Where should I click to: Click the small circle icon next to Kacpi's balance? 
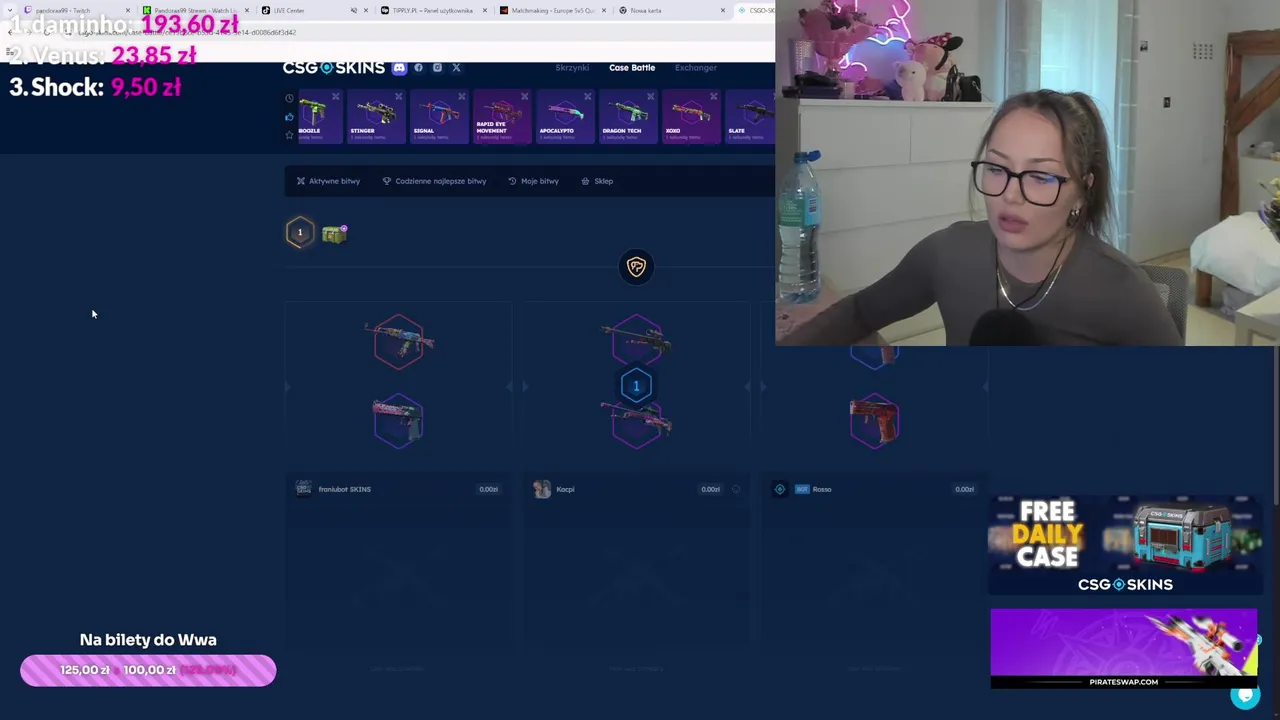click(x=736, y=489)
